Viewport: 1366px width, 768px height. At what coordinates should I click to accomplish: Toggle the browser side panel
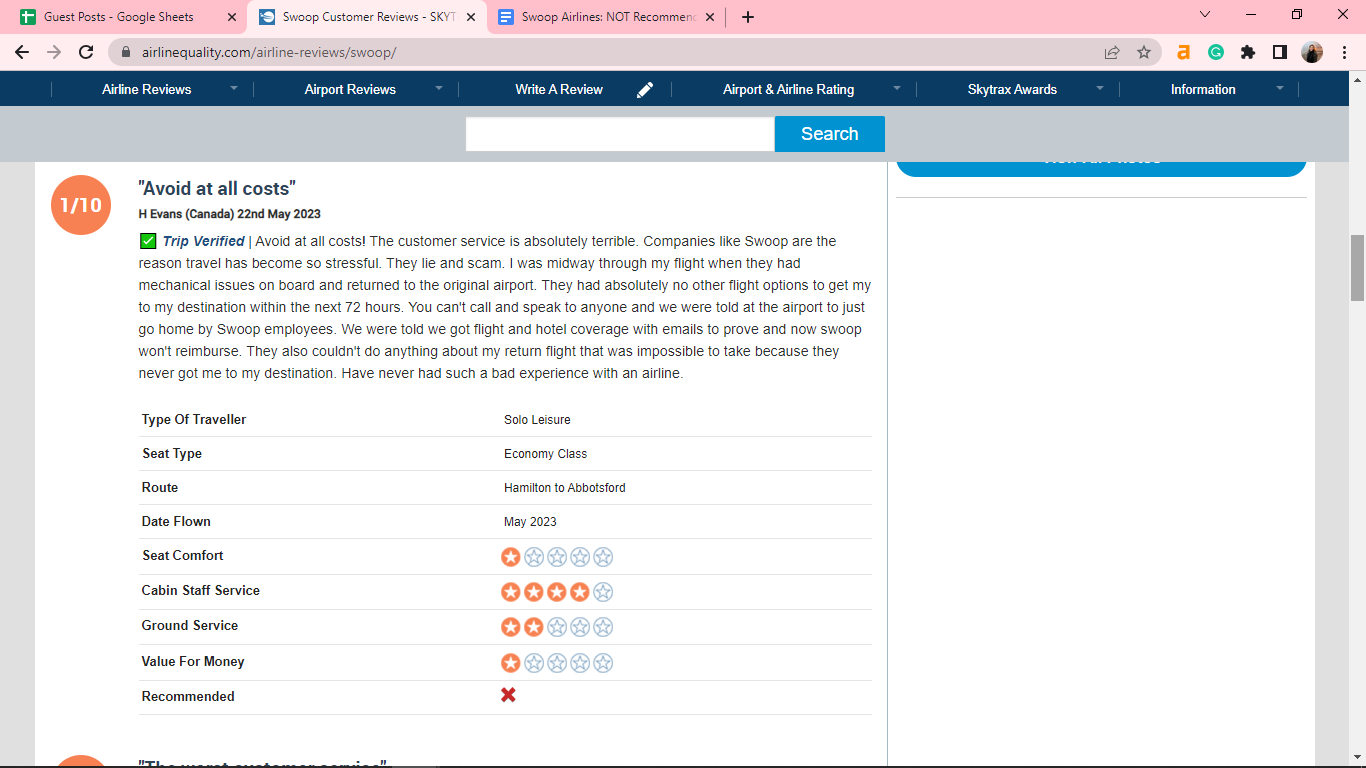[1280, 52]
